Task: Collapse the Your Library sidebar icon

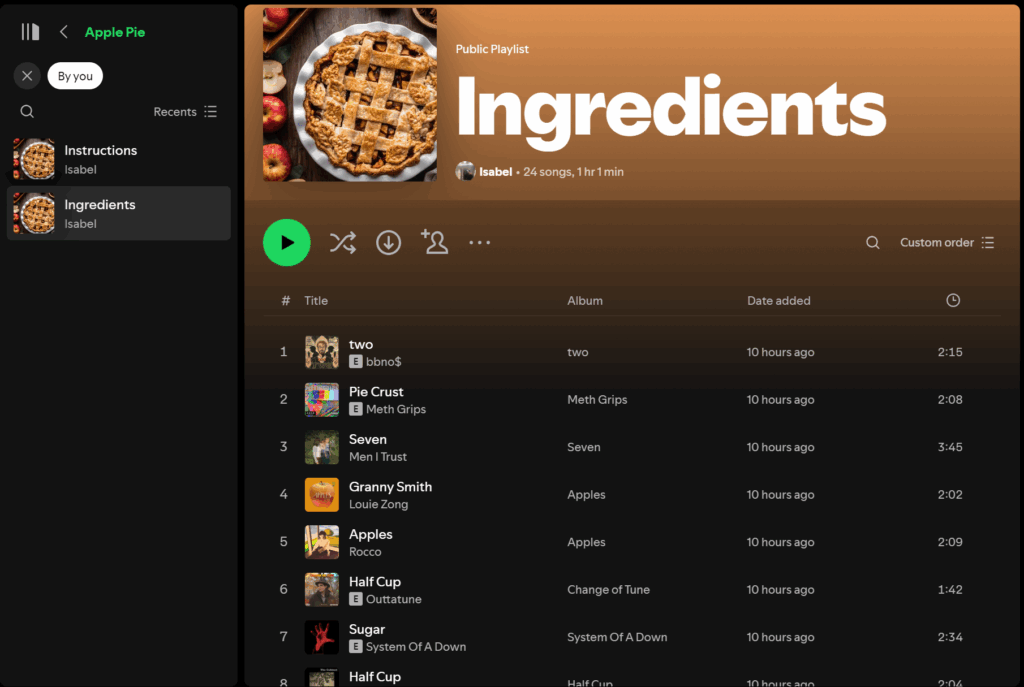Action: (30, 32)
